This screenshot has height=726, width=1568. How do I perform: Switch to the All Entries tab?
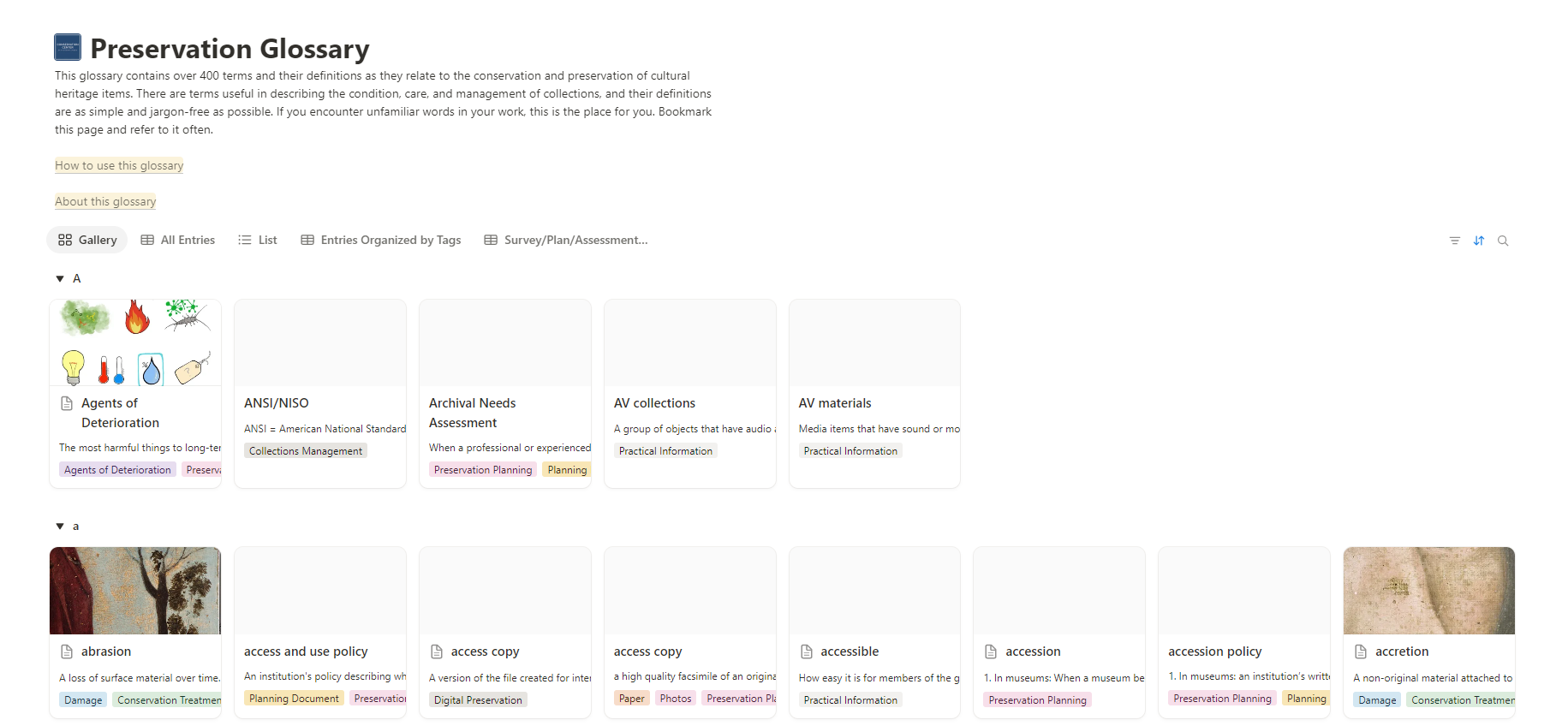pyautogui.click(x=178, y=240)
